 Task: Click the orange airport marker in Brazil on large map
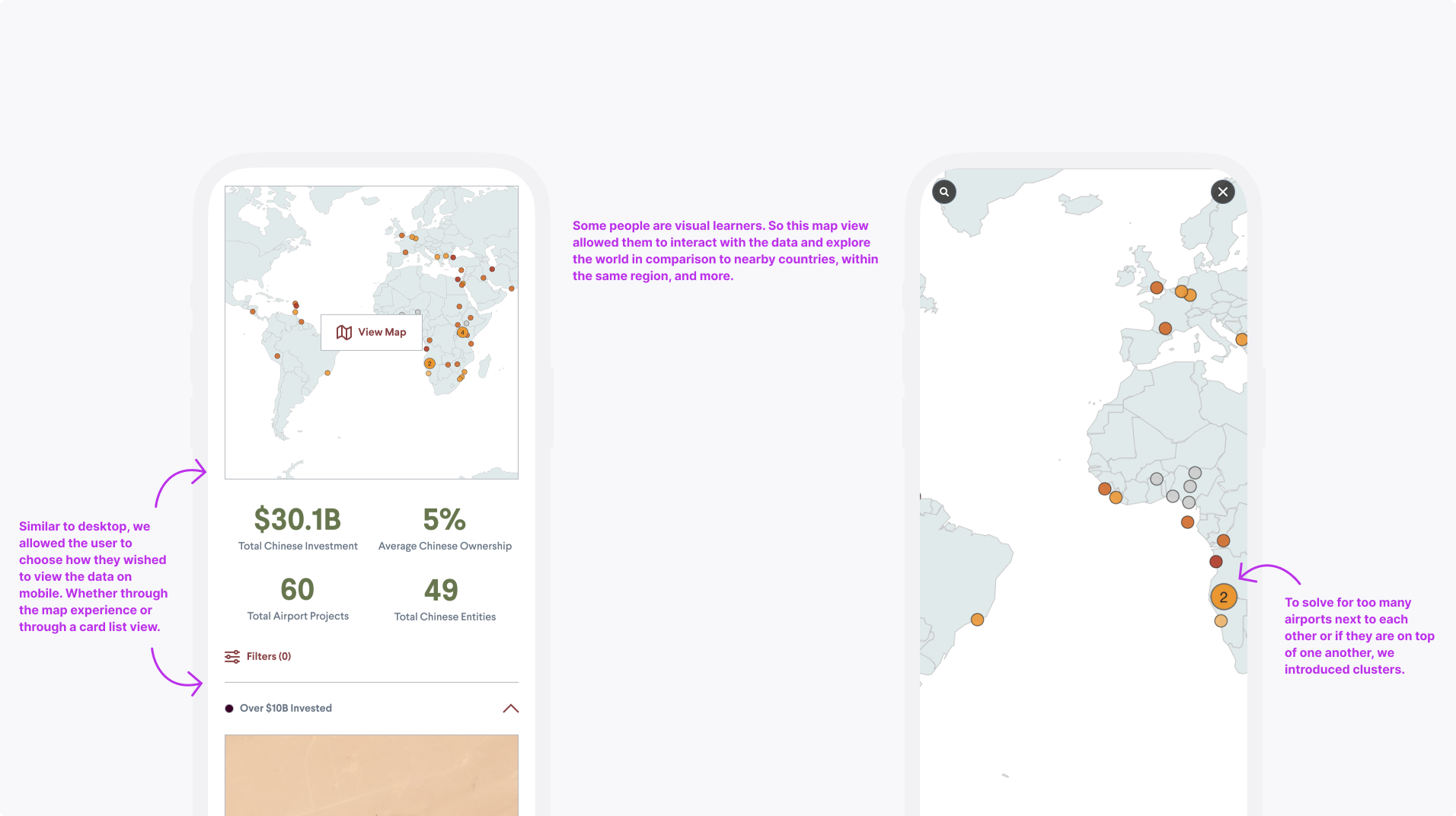pyautogui.click(x=978, y=620)
